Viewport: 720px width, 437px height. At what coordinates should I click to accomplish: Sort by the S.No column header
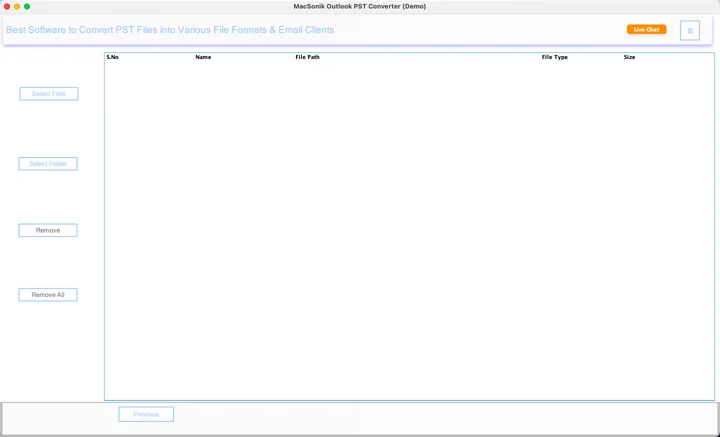[x=112, y=57]
